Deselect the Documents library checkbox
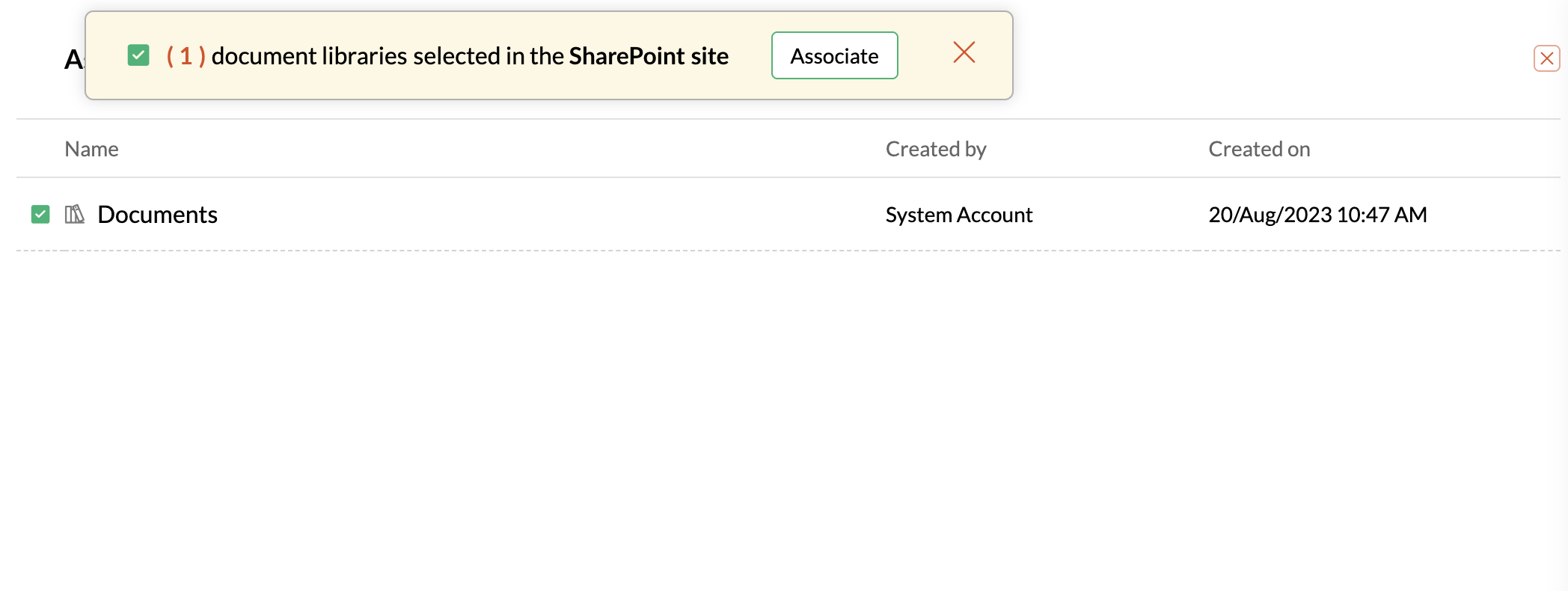1568x591 pixels. [x=40, y=215]
